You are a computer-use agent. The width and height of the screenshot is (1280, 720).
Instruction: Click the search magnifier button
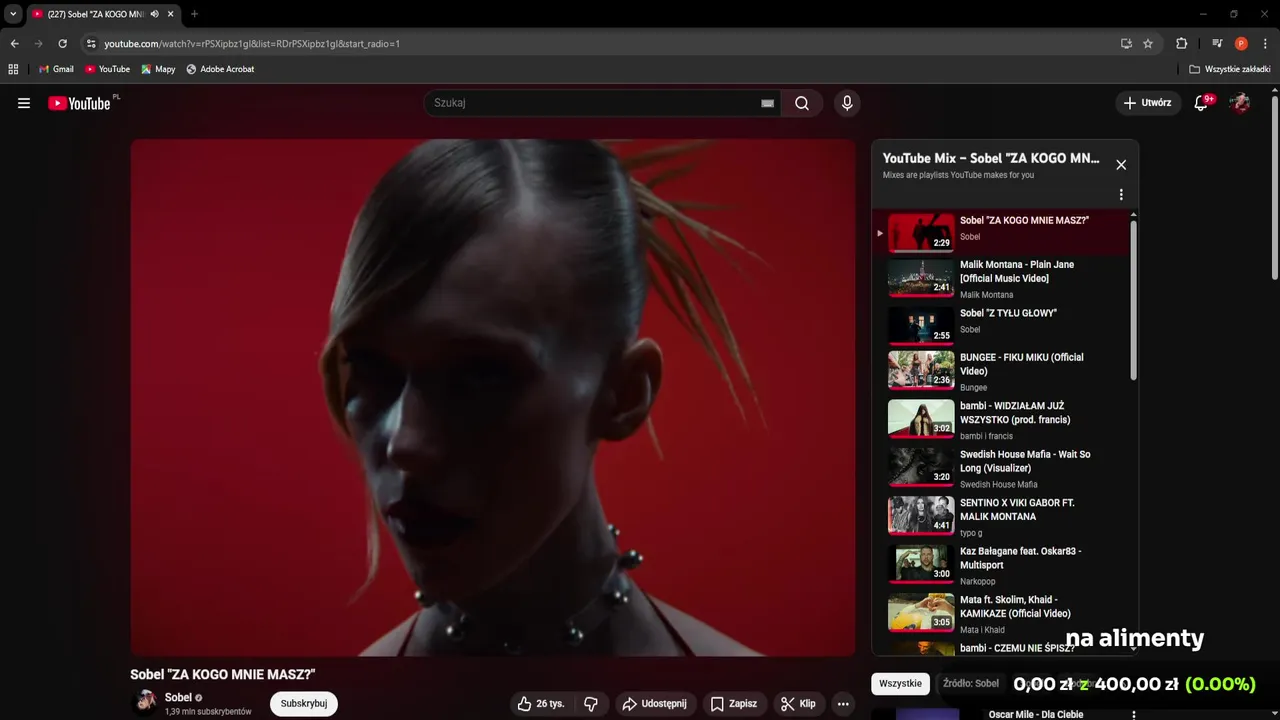coord(802,103)
